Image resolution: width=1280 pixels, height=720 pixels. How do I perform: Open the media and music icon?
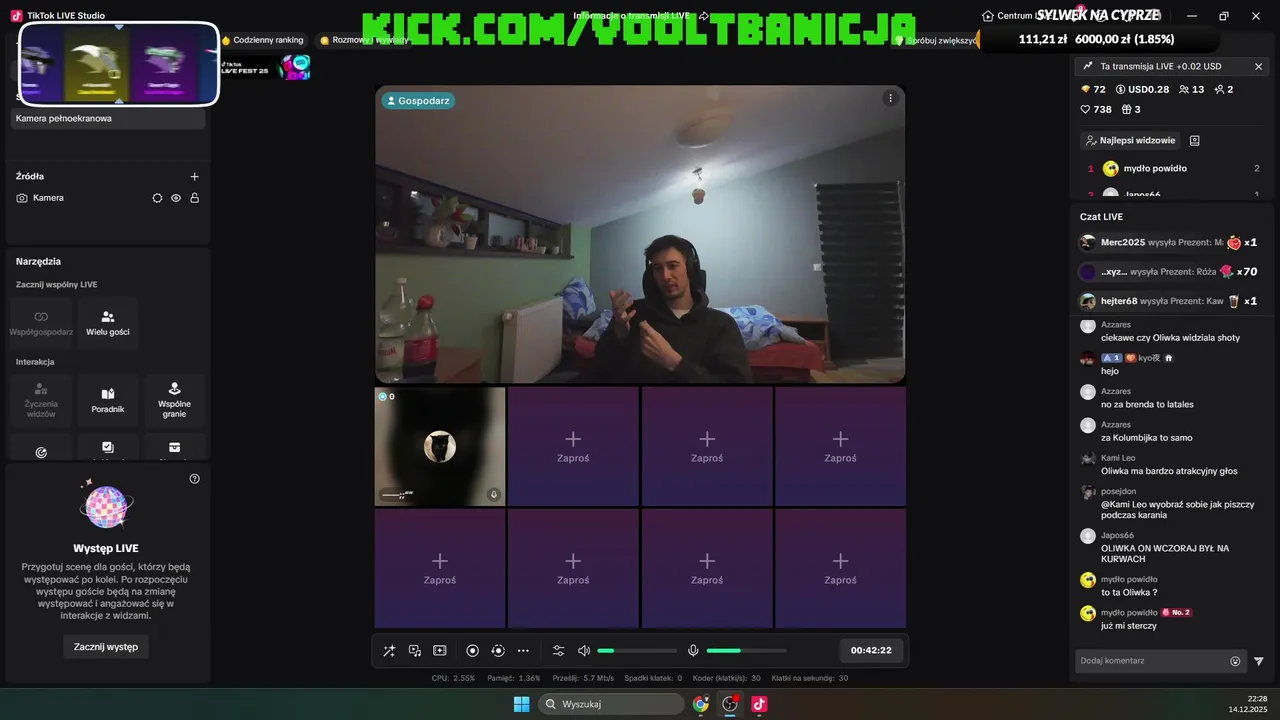[x=415, y=651]
